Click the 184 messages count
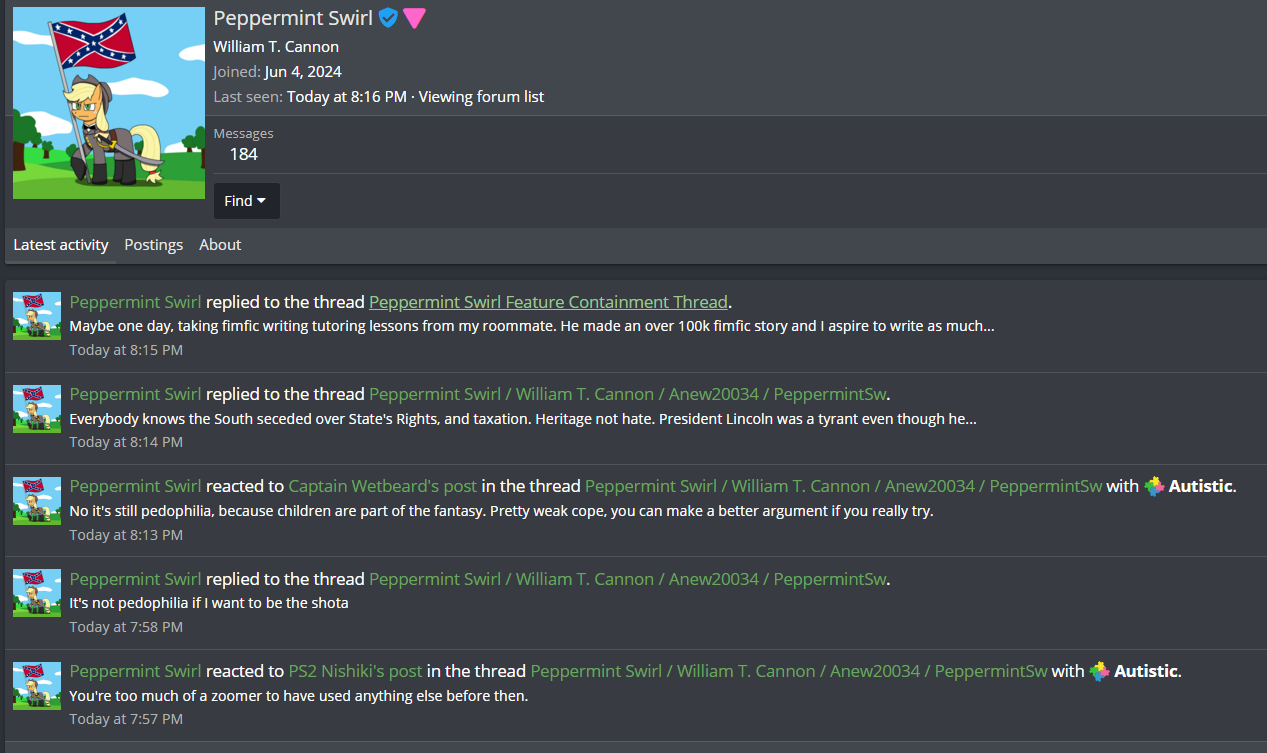1267x753 pixels. [x=243, y=154]
